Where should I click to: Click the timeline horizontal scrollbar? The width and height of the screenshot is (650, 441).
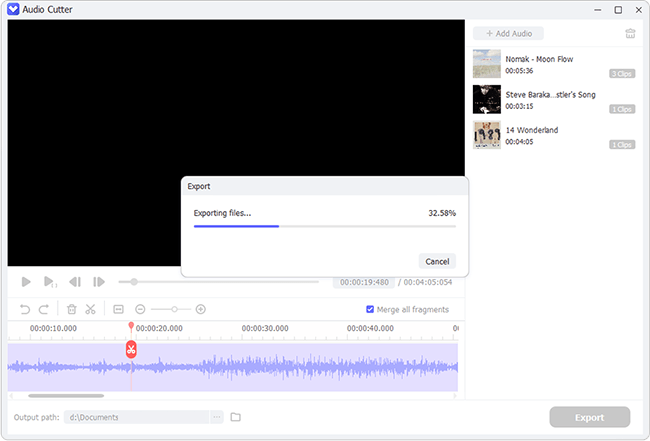[66, 396]
